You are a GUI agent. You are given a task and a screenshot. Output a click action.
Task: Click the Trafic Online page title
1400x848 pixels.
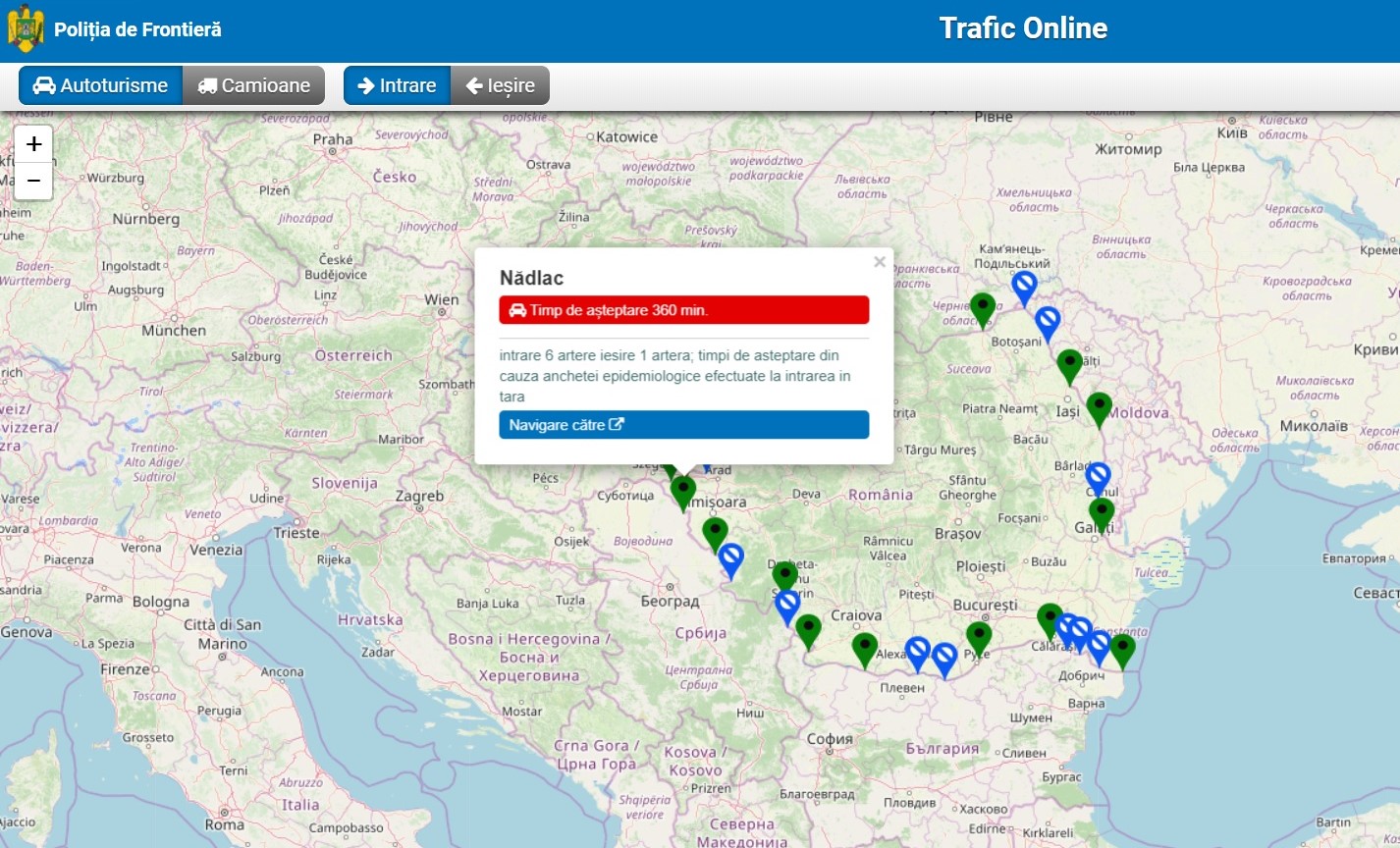1022,28
